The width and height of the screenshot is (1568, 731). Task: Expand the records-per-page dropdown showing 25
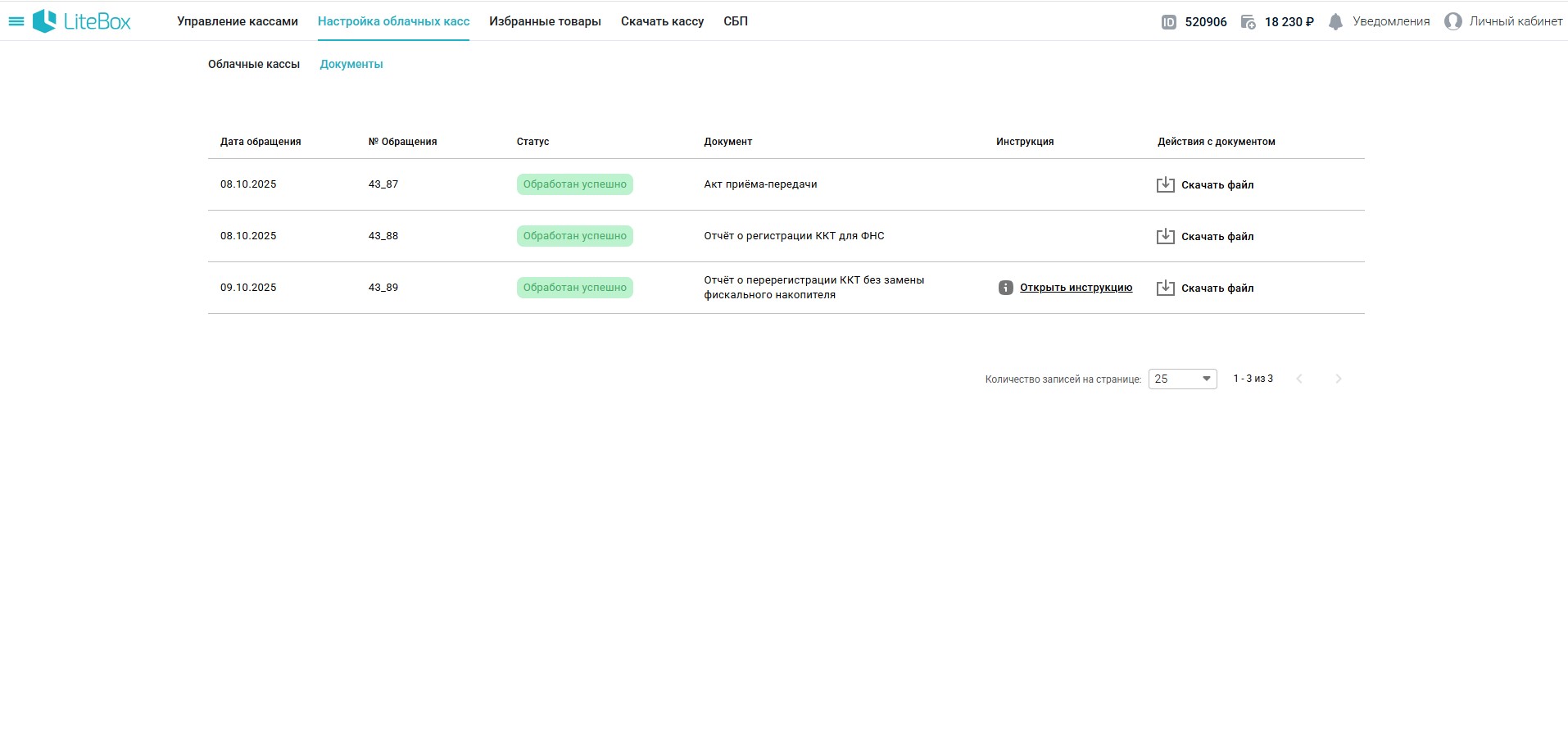coord(1182,379)
